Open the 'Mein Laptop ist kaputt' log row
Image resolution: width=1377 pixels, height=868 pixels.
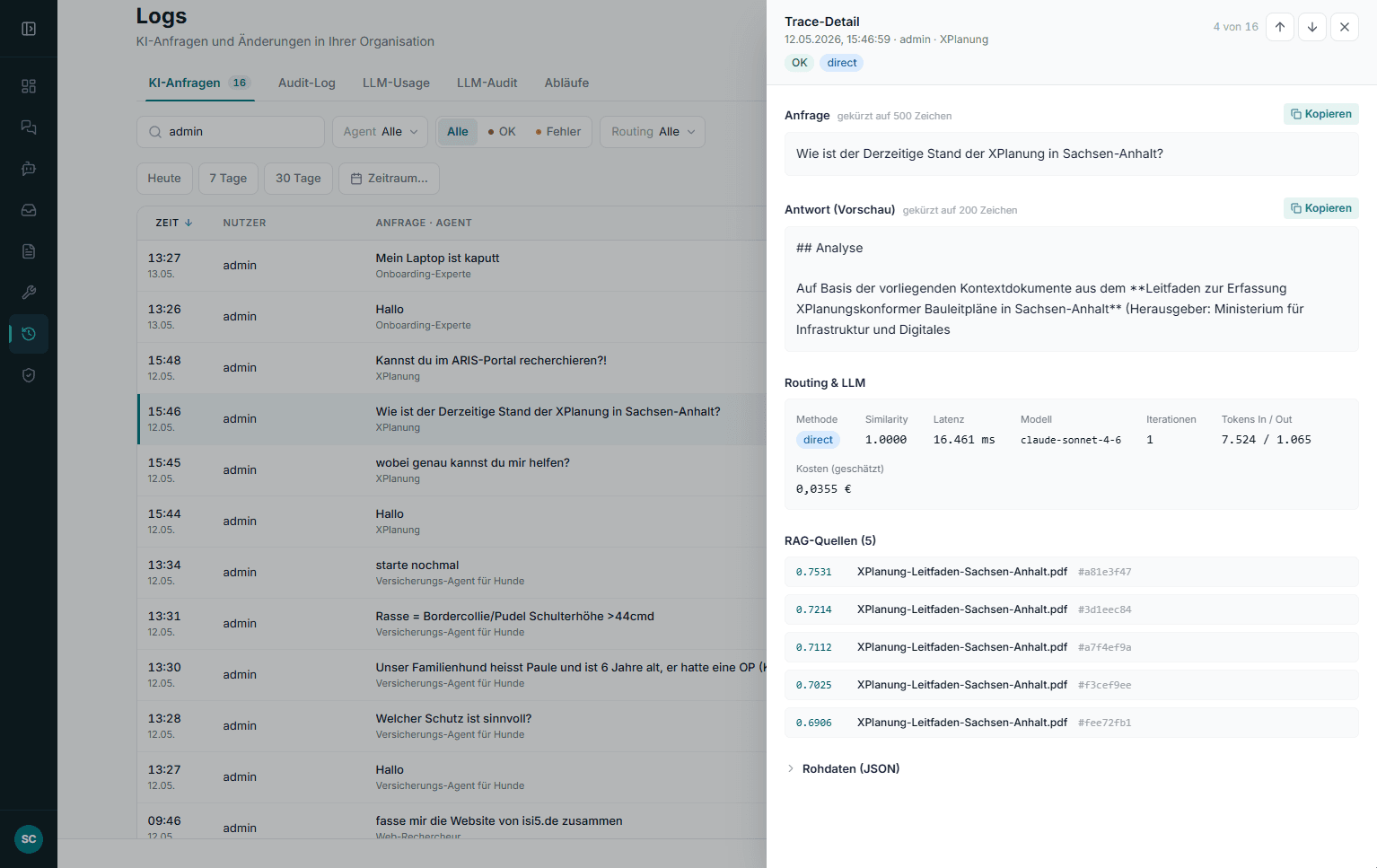coord(452,266)
